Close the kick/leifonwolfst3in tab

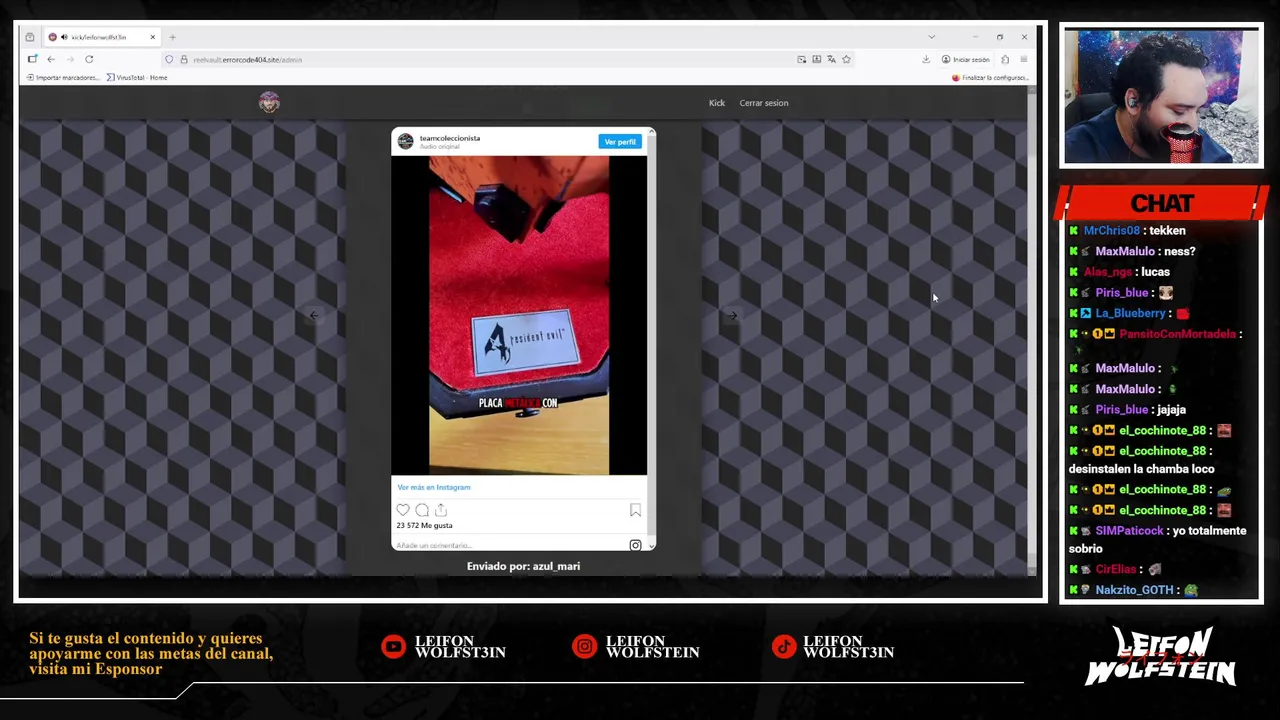pyautogui.click(x=152, y=37)
